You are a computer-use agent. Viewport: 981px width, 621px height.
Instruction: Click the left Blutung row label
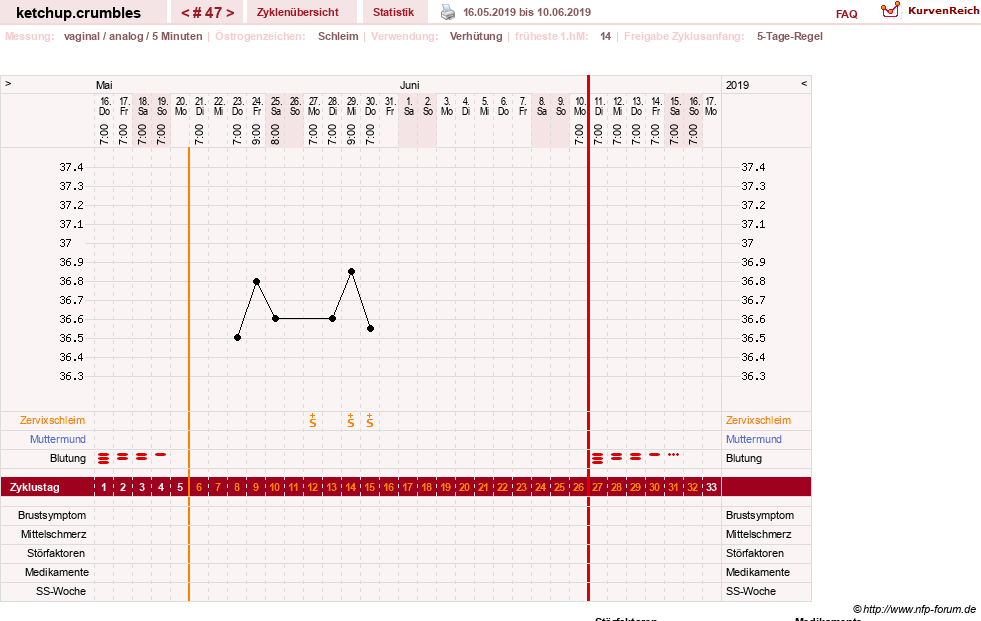68,458
